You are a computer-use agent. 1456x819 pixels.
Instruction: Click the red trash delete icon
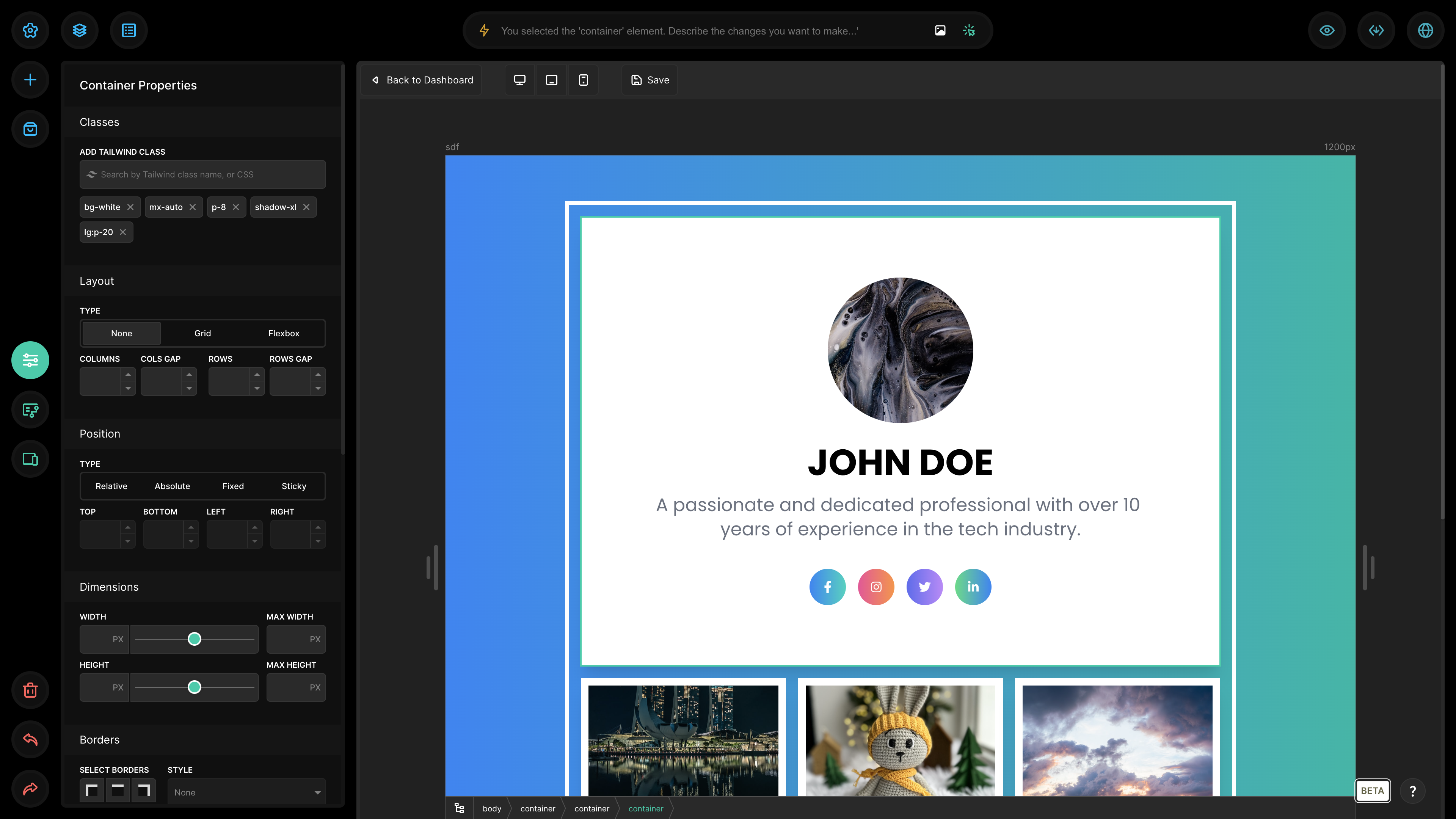(30, 690)
